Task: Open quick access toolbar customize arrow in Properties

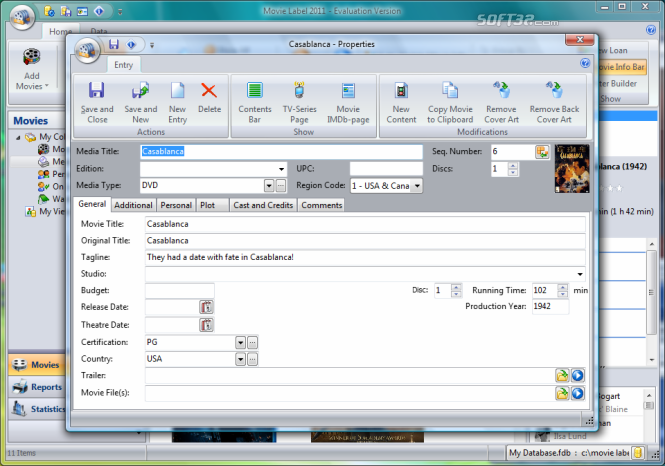Action: pos(152,45)
